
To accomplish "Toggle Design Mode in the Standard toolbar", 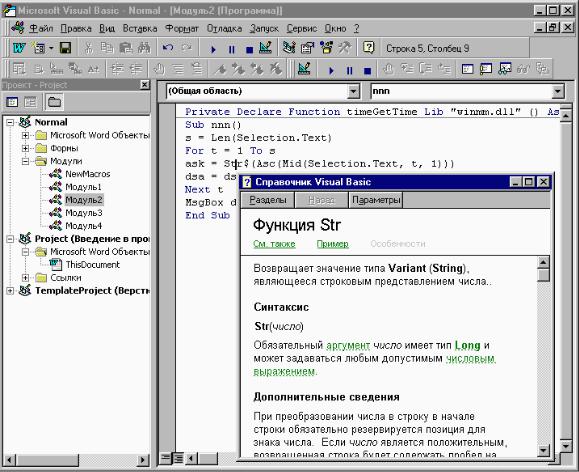I will click(x=265, y=48).
